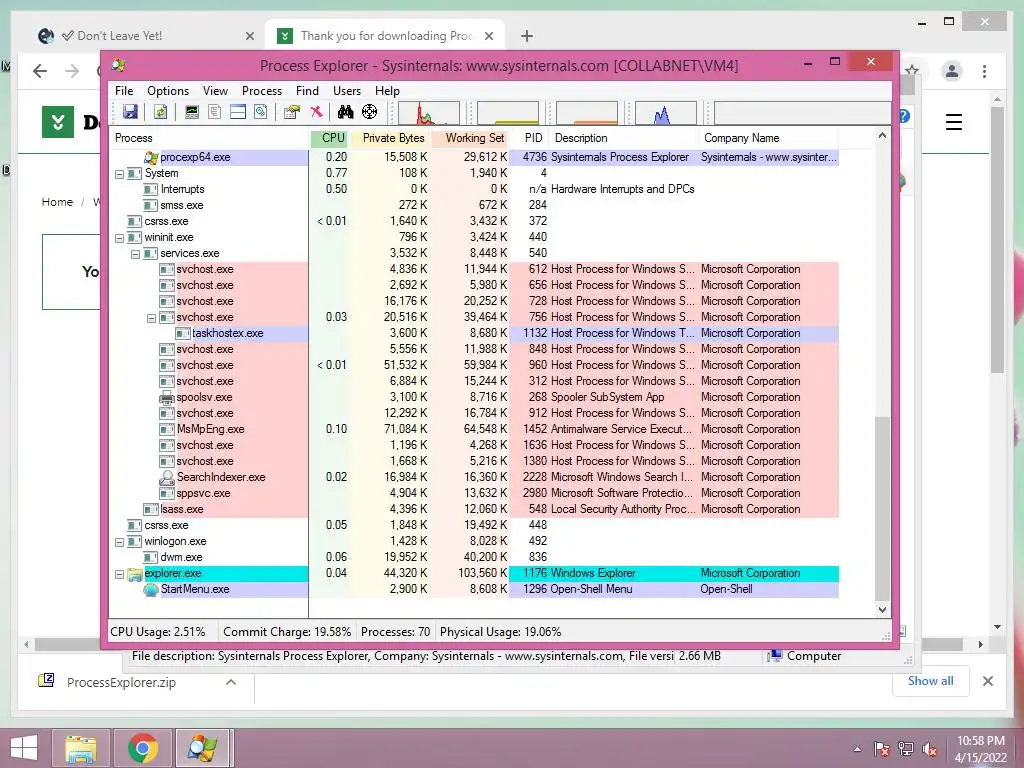This screenshot has height=768, width=1024.
Task: Sort by the Private Bytes column header
Action: 391,138
